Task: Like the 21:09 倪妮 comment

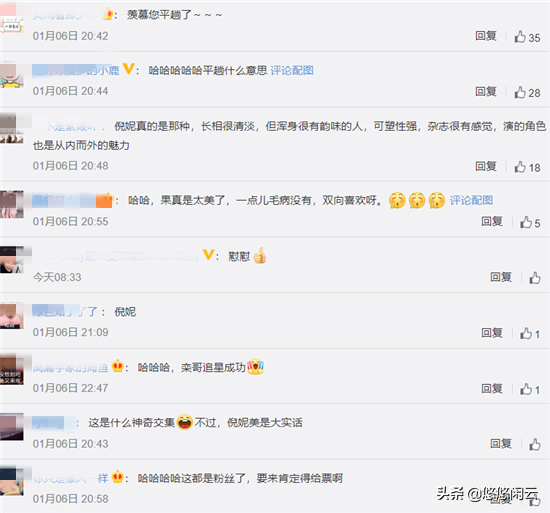Action: (x=526, y=333)
